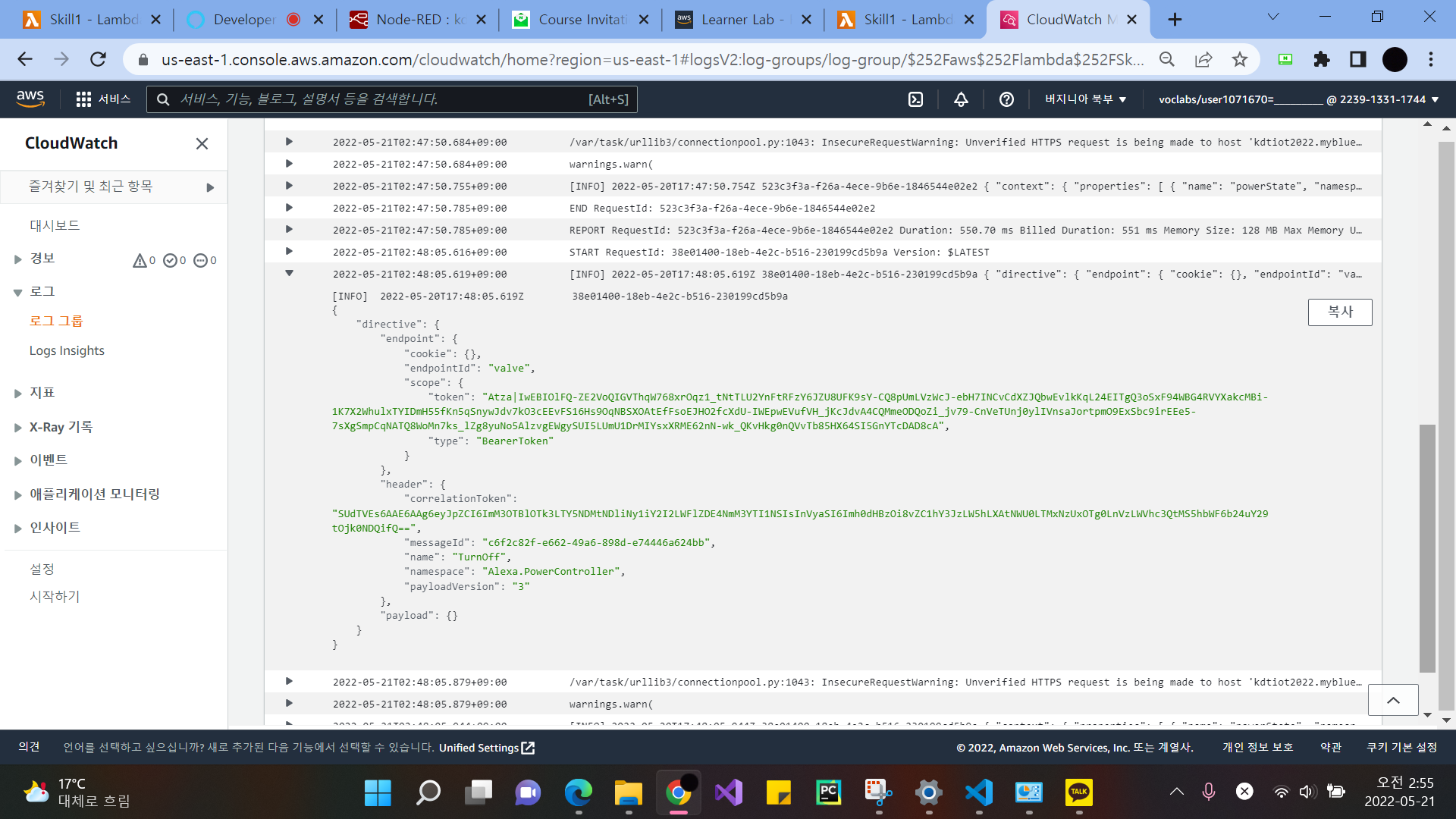
Task: Open browser extensions puzzle icon
Action: [x=1321, y=59]
